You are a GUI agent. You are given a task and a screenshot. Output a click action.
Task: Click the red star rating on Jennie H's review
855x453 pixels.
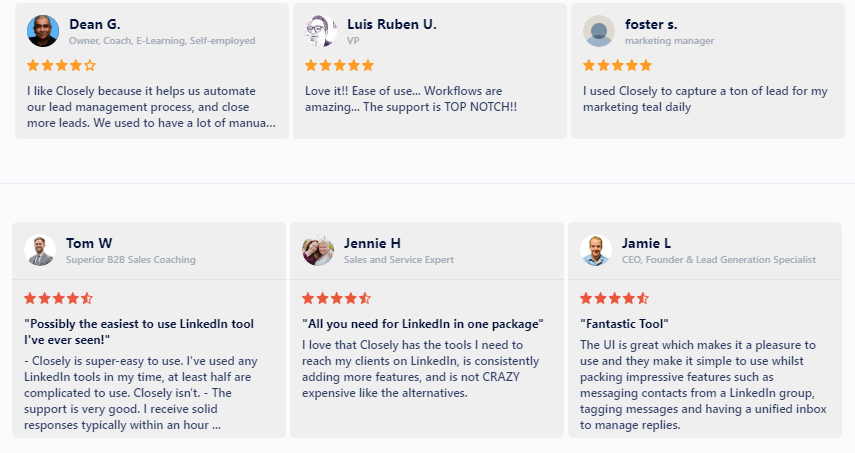point(337,298)
